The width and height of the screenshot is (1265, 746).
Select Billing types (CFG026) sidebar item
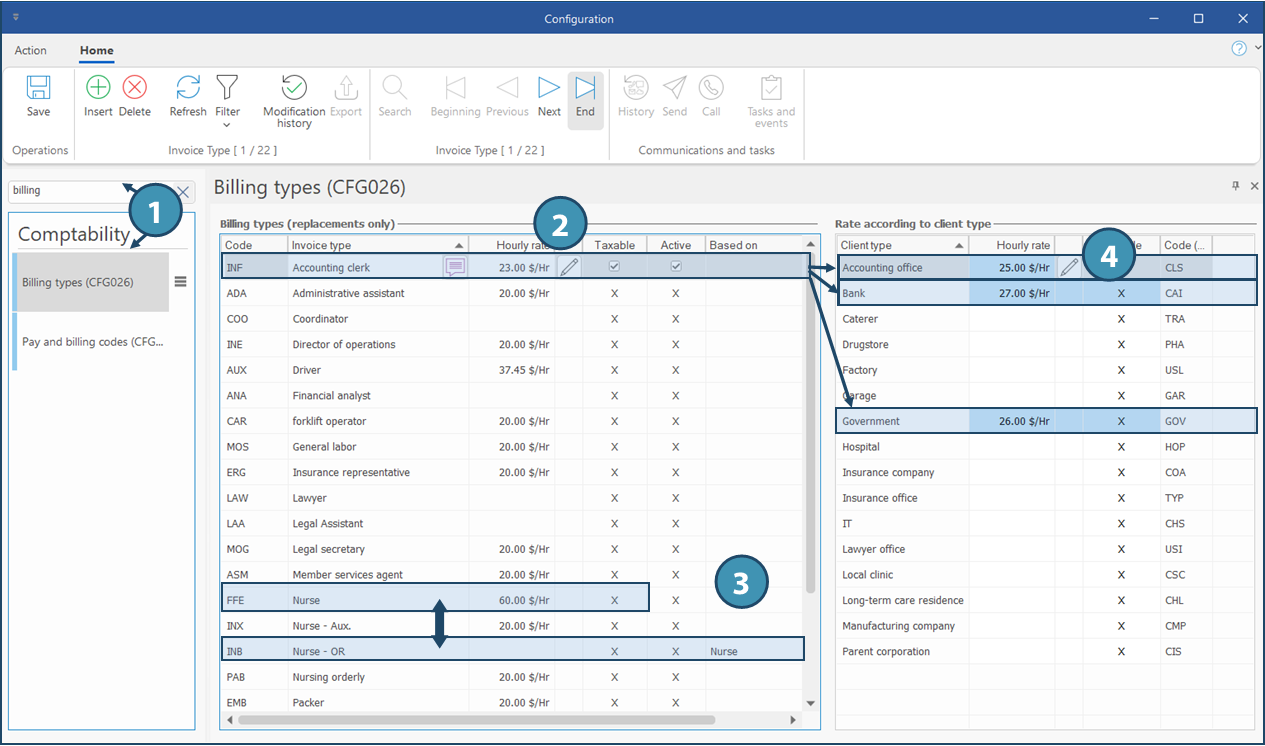click(79, 282)
